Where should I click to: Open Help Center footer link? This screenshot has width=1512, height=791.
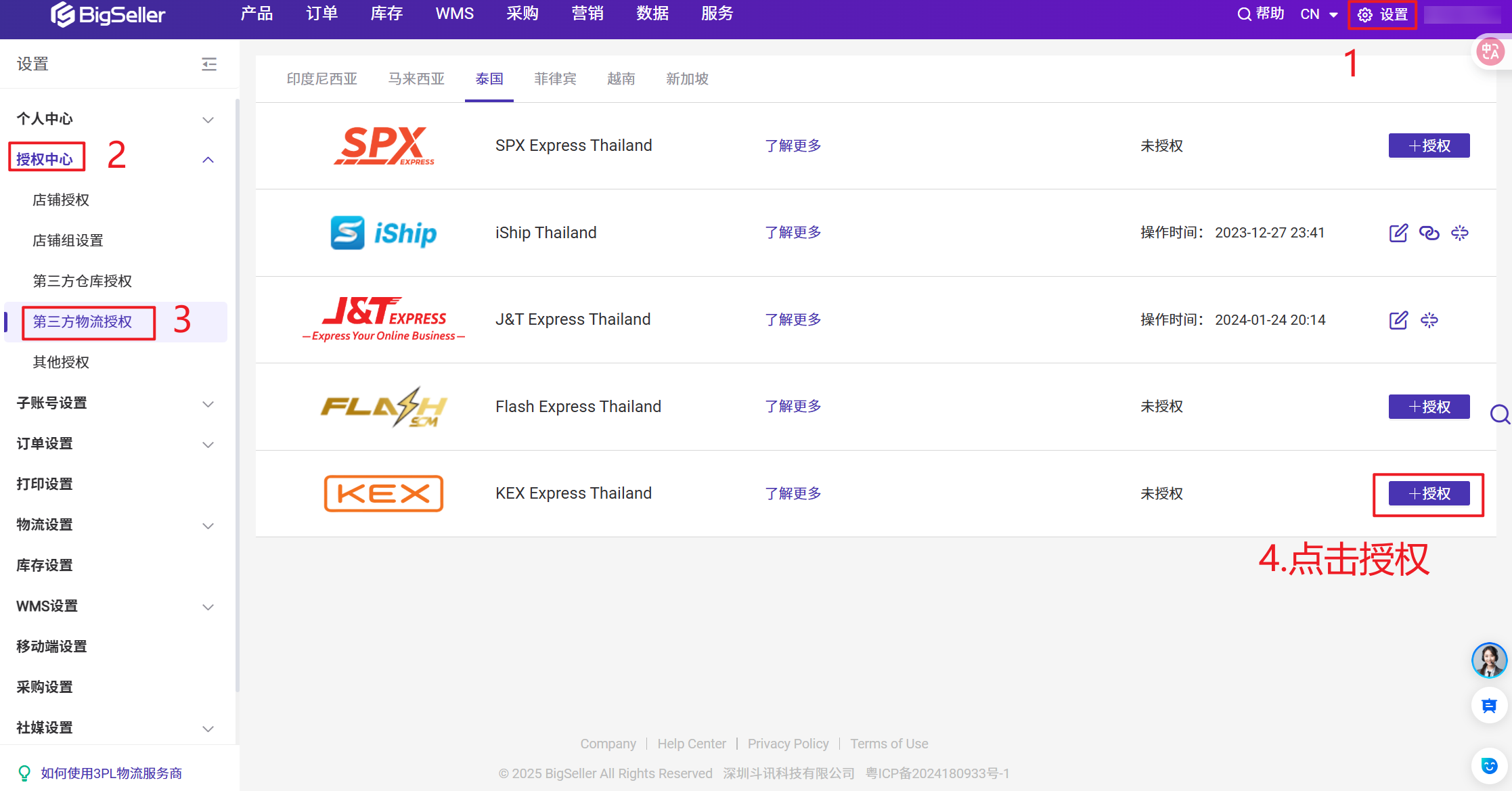point(692,744)
